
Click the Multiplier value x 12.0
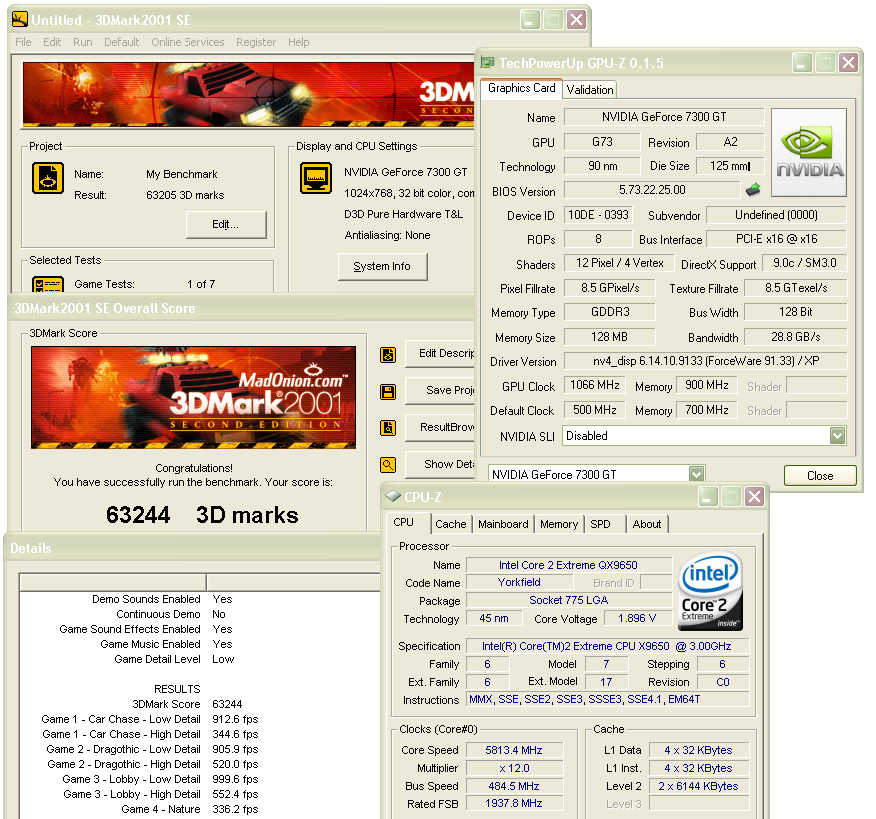514,768
